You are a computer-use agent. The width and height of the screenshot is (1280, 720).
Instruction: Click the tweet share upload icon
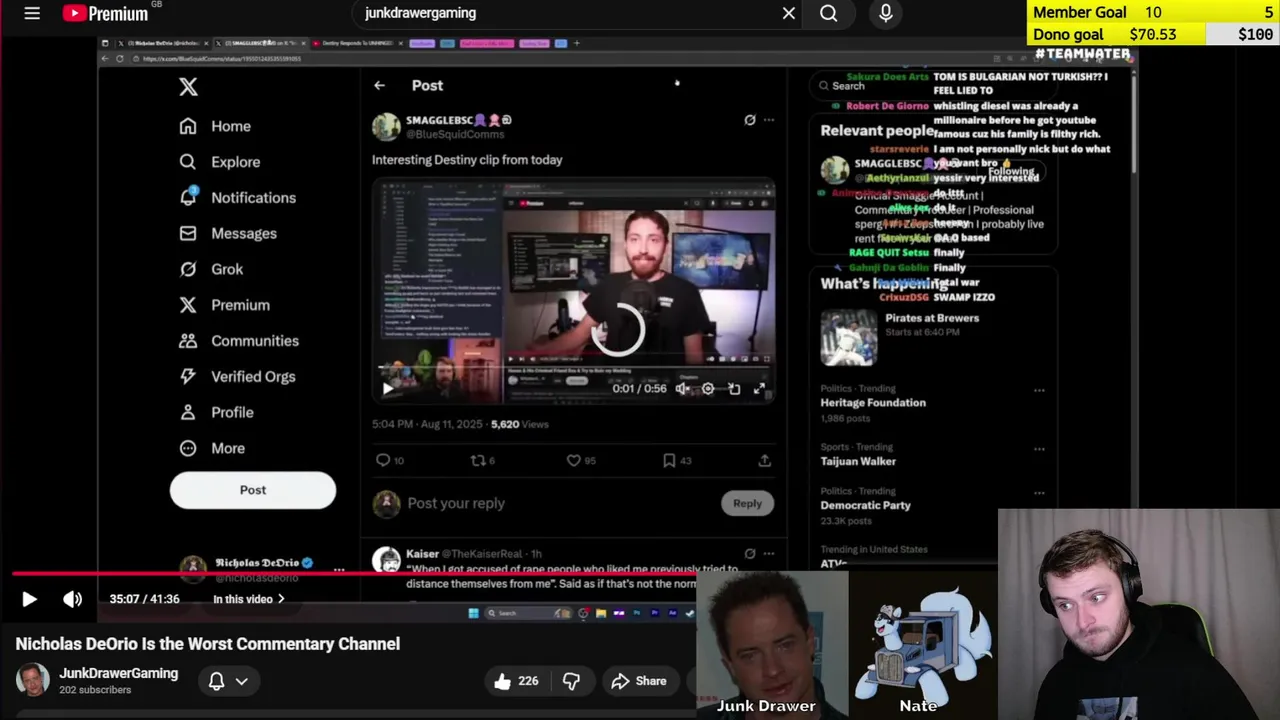[764, 460]
